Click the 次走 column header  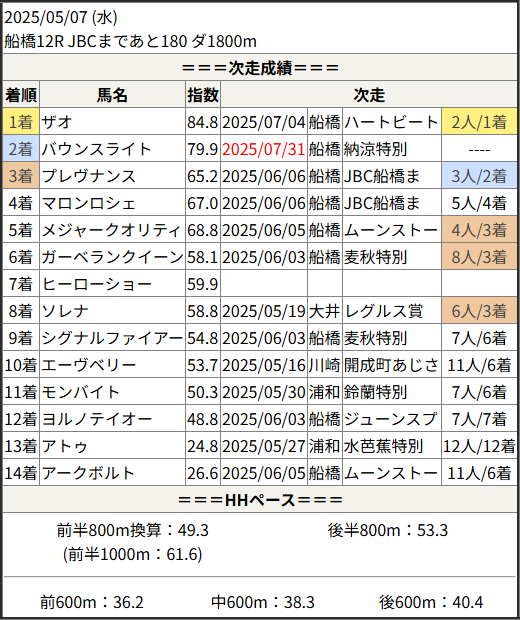tap(369, 95)
